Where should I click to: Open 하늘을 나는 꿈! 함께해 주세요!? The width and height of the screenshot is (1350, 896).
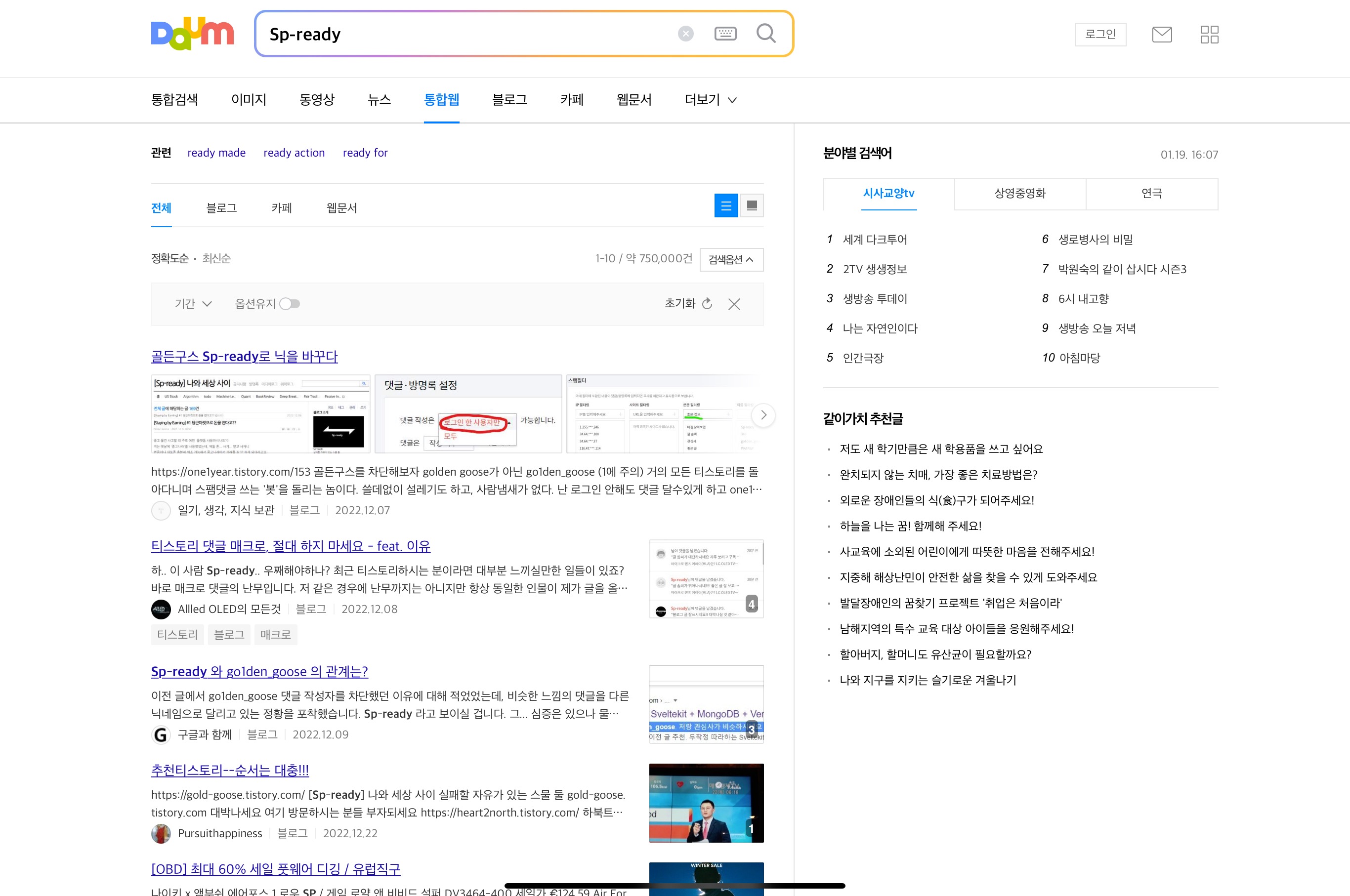[x=910, y=526]
